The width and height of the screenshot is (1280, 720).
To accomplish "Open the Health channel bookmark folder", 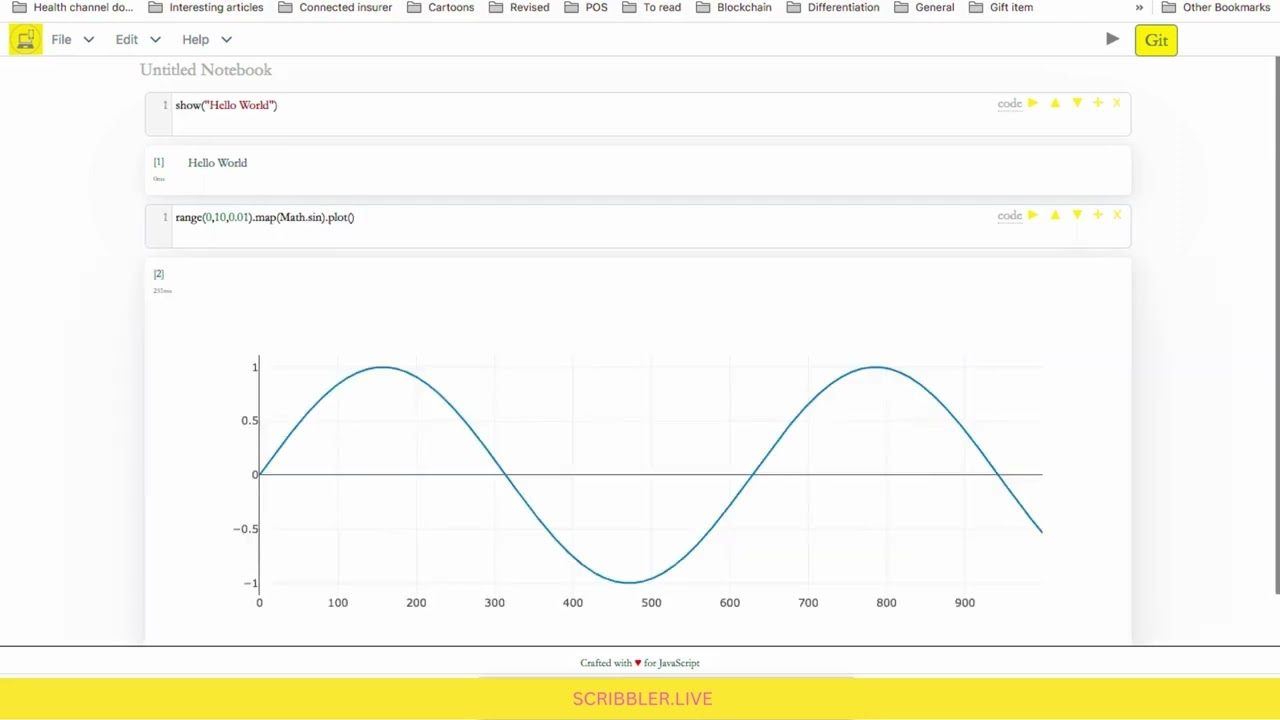I will point(72,7).
